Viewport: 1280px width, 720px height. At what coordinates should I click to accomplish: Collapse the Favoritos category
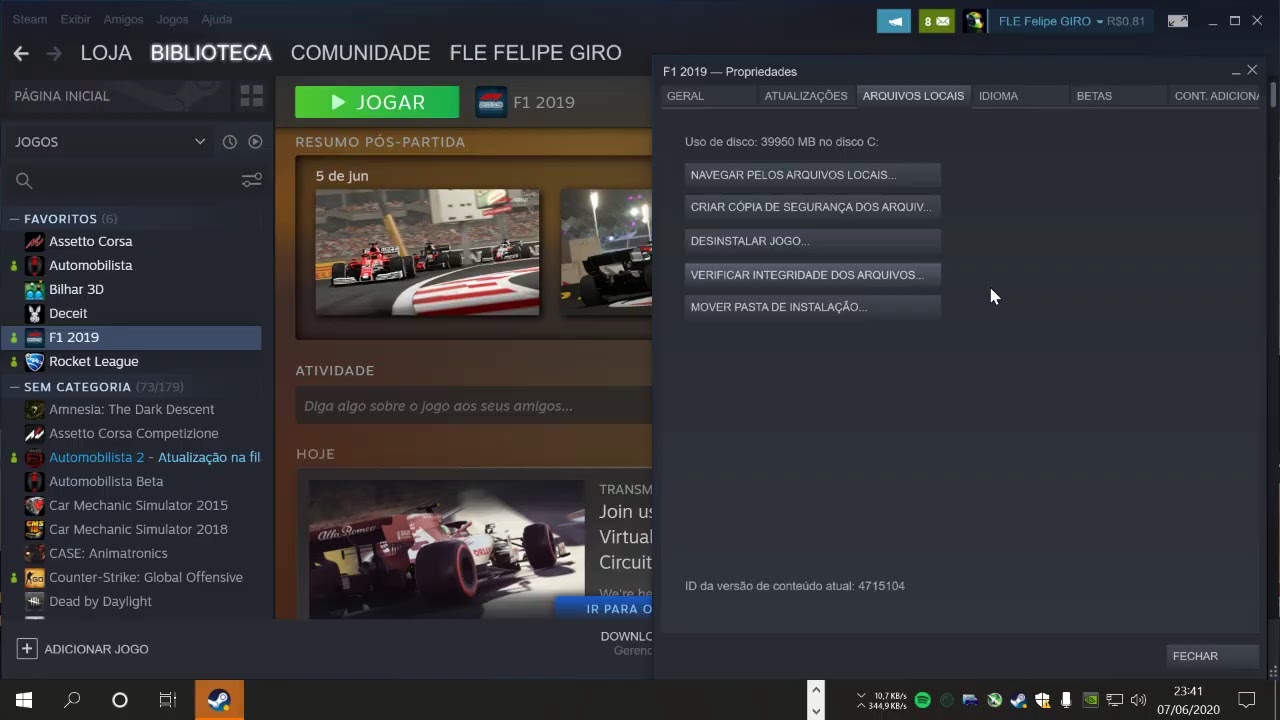[x=15, y=219]
